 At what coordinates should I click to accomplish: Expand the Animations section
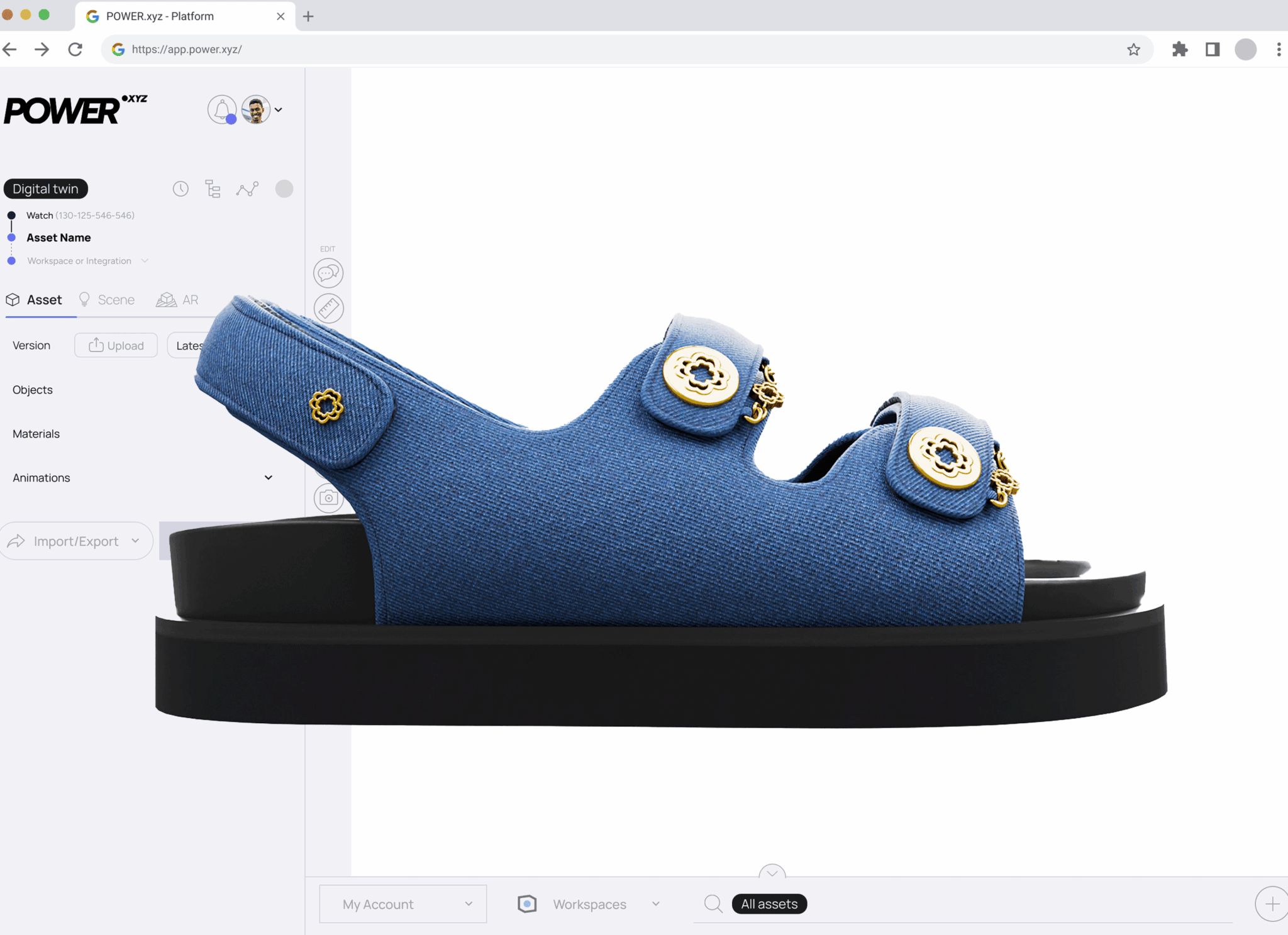269,478
